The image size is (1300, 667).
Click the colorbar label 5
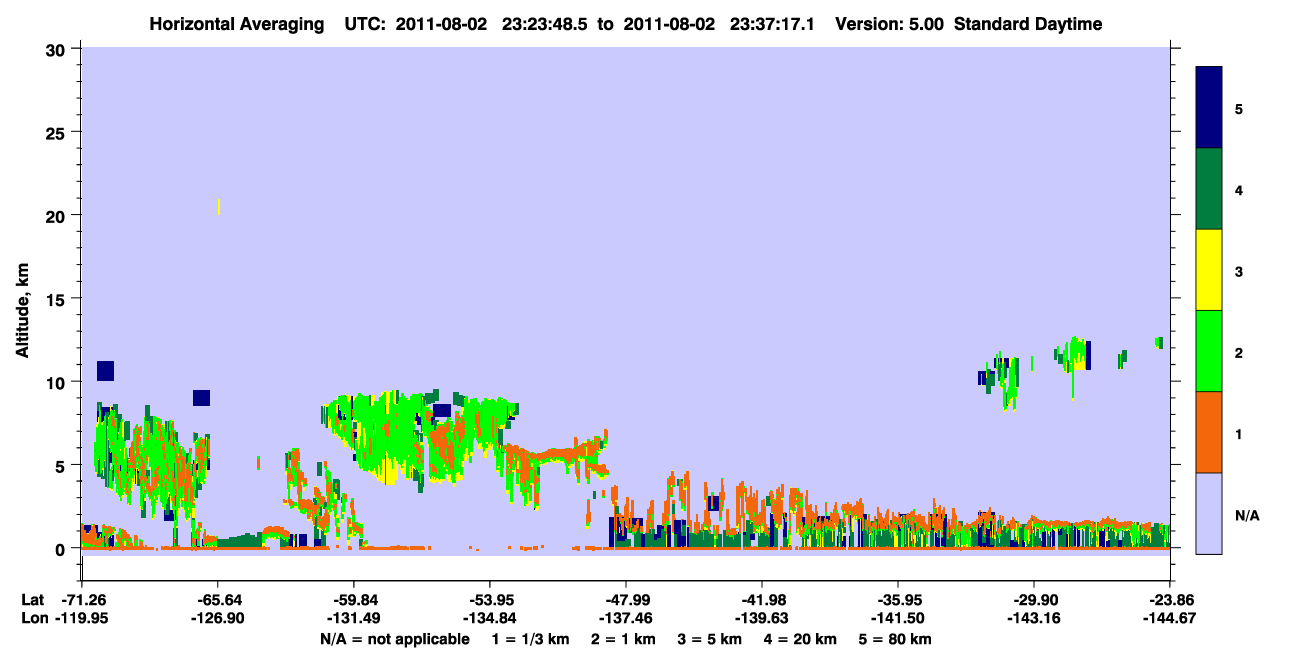(x=1239, y=108)
